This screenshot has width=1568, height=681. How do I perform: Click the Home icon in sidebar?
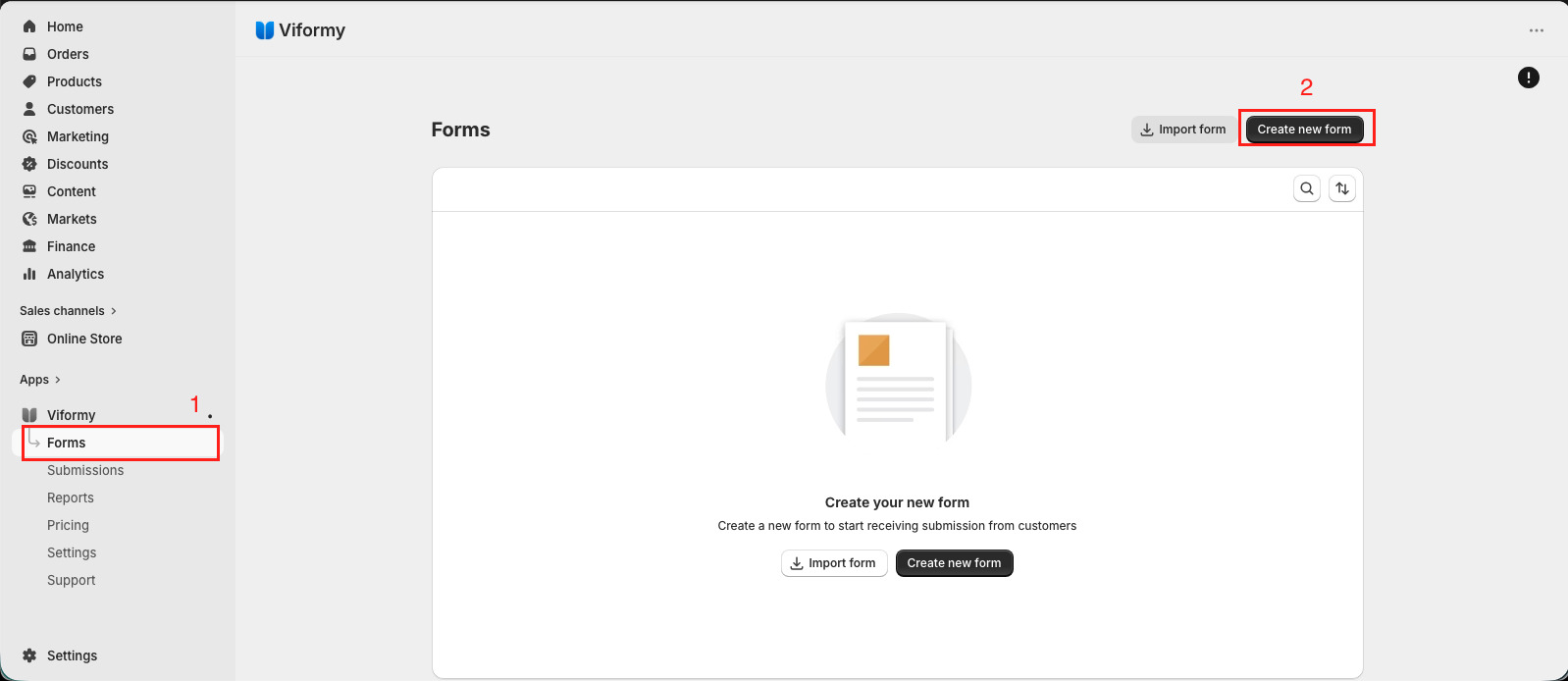[x=29, y=26]
